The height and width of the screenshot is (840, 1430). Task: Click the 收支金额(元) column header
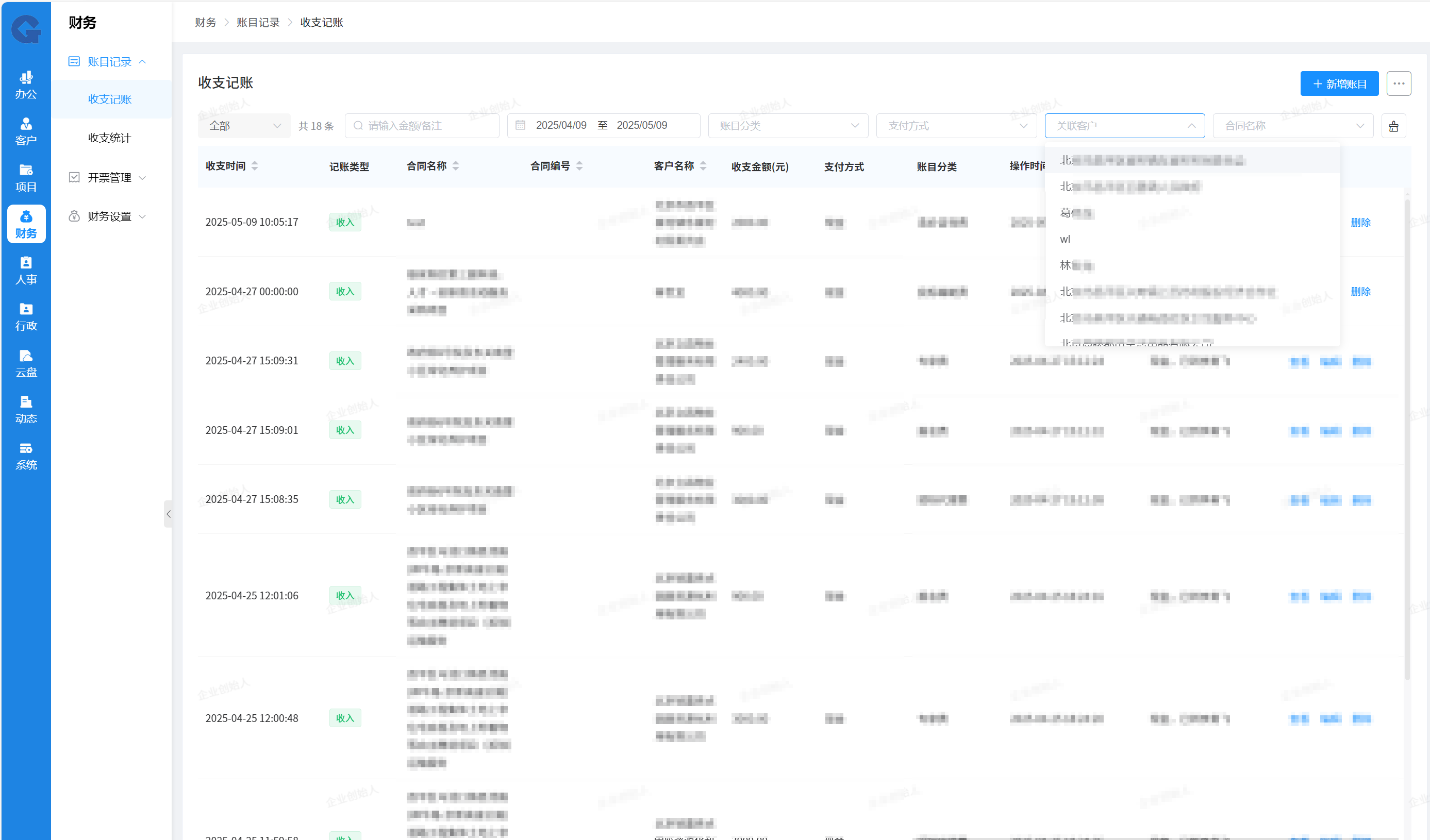tap(760, 167)
